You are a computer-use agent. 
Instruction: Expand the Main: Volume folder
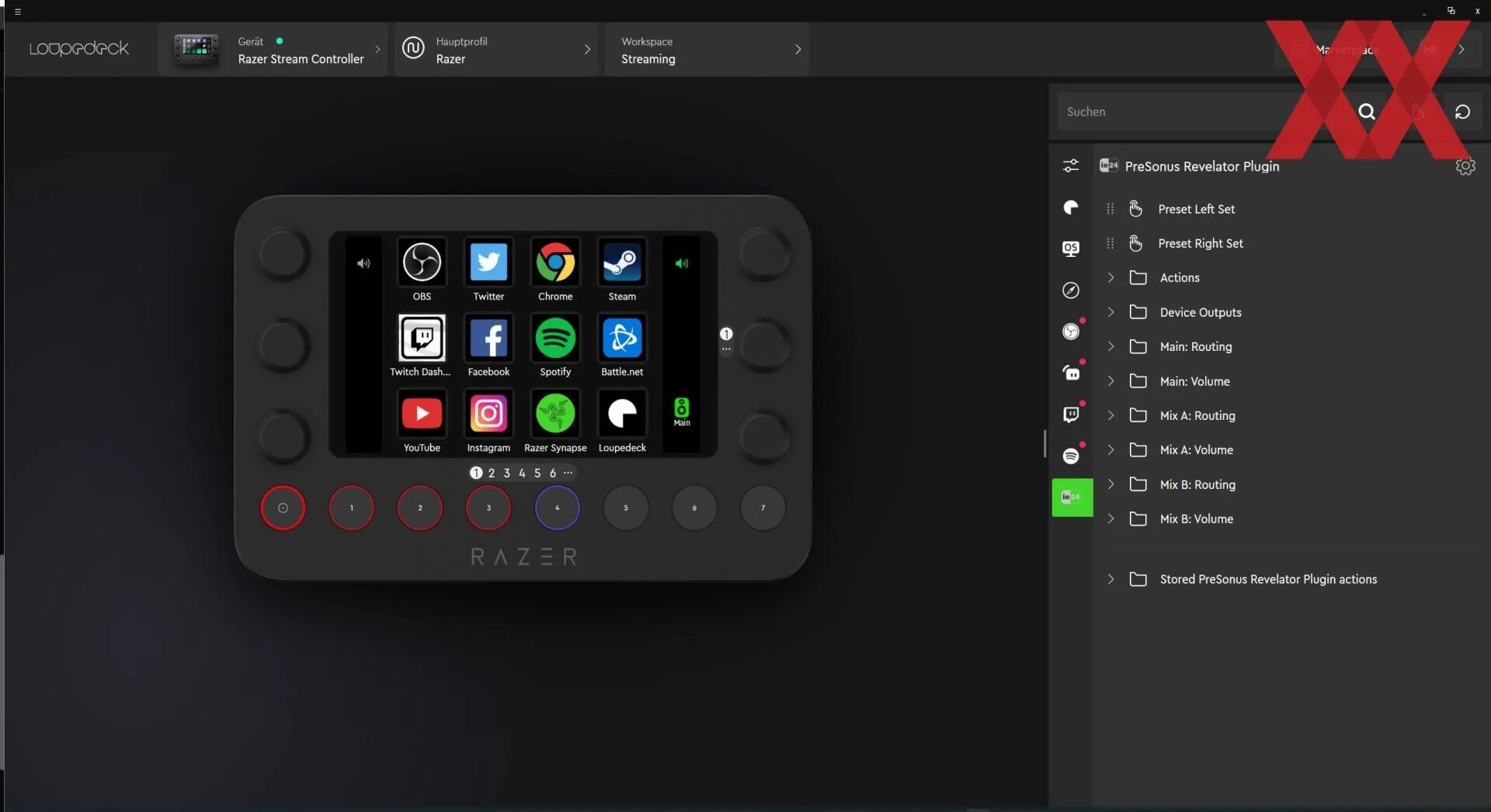pos(1110,381)
